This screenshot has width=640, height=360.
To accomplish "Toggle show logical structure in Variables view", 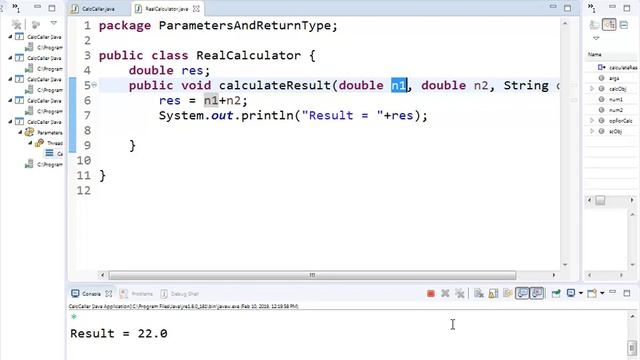I will pyautogui.click(x=609, y=25).
